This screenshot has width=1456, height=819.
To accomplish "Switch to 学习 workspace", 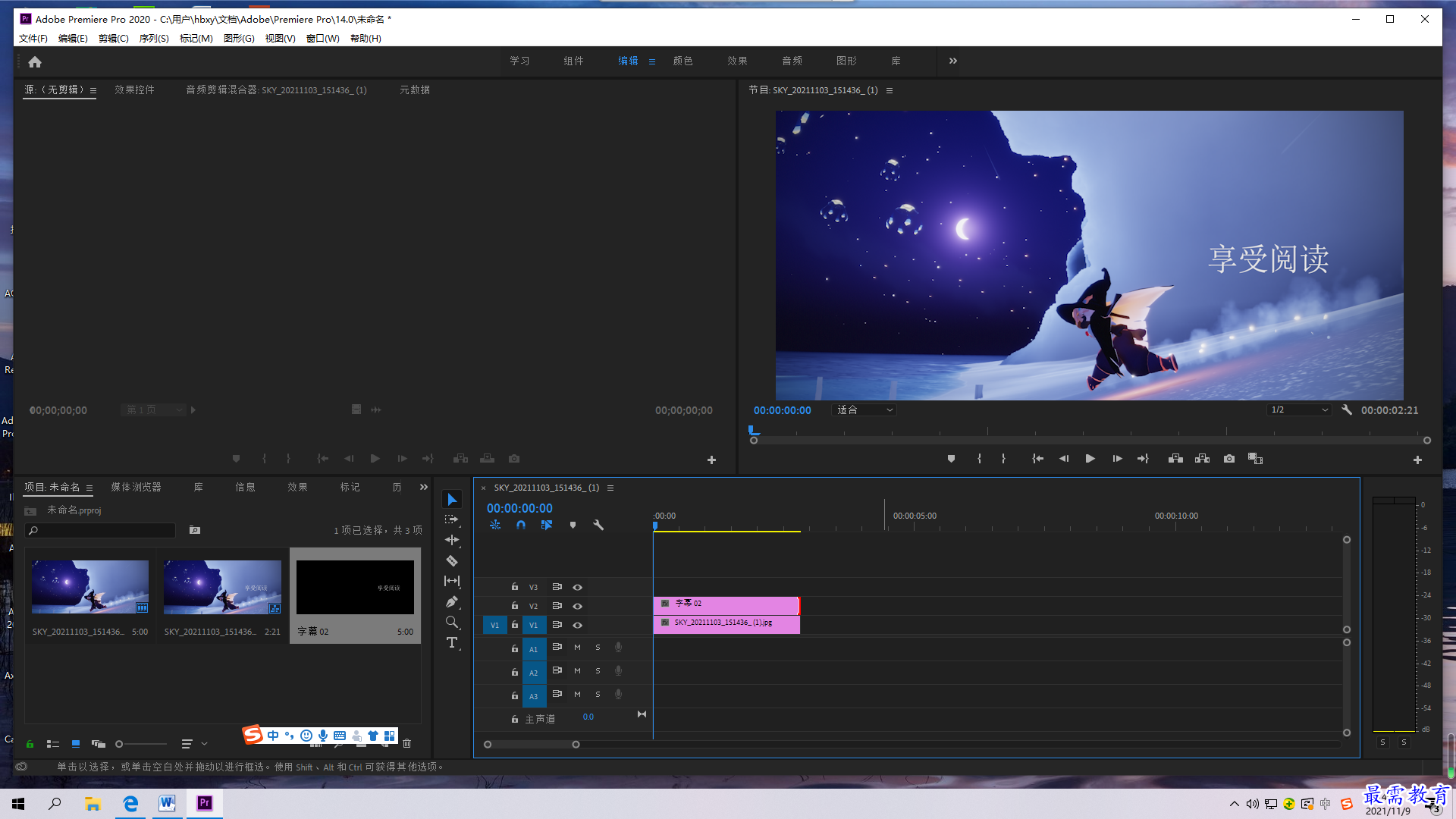I will [x=519, y=61].
